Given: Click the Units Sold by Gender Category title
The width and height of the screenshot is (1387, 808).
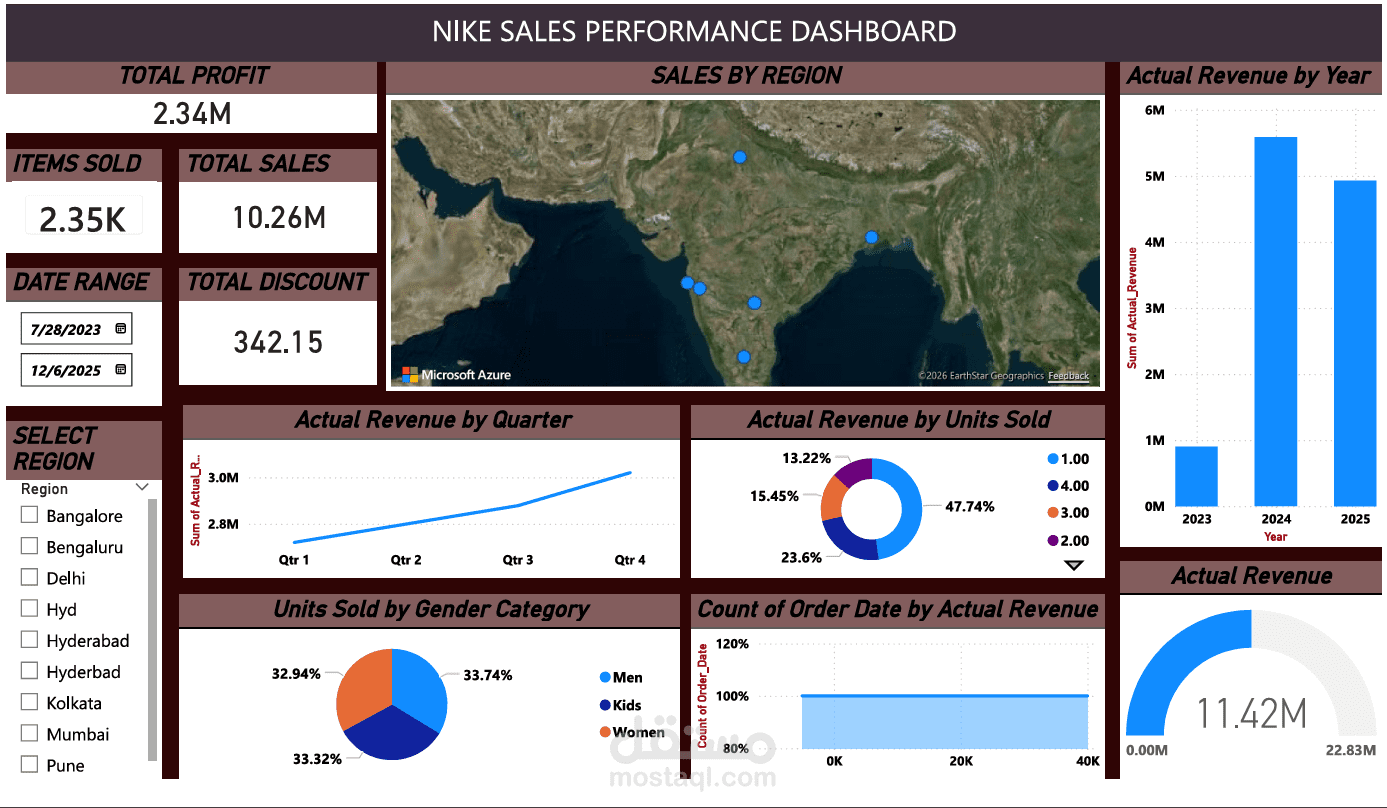Looking at the screenshot, I should 431,609.
